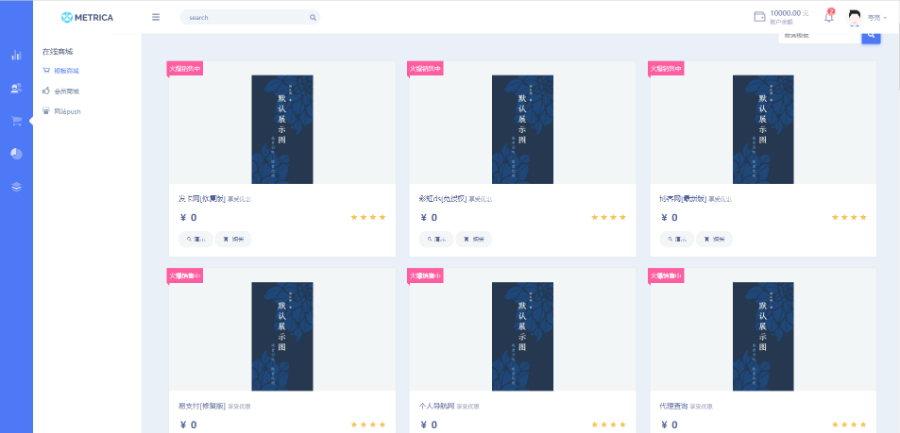Click the 发卡网[修复版] title

click(x=201, y=199)
